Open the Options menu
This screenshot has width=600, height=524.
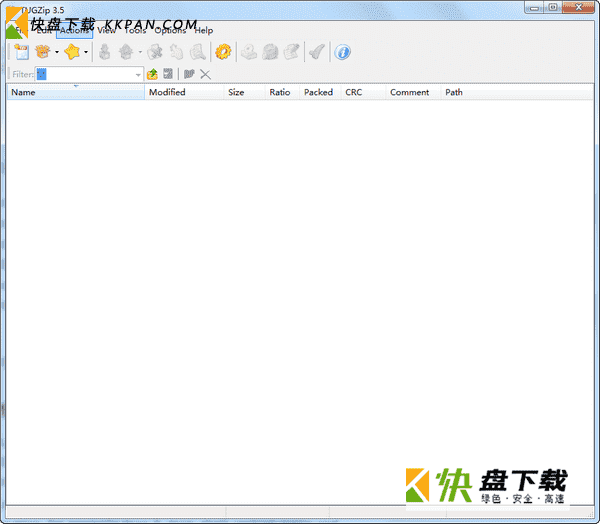click(x=170, y=30)
